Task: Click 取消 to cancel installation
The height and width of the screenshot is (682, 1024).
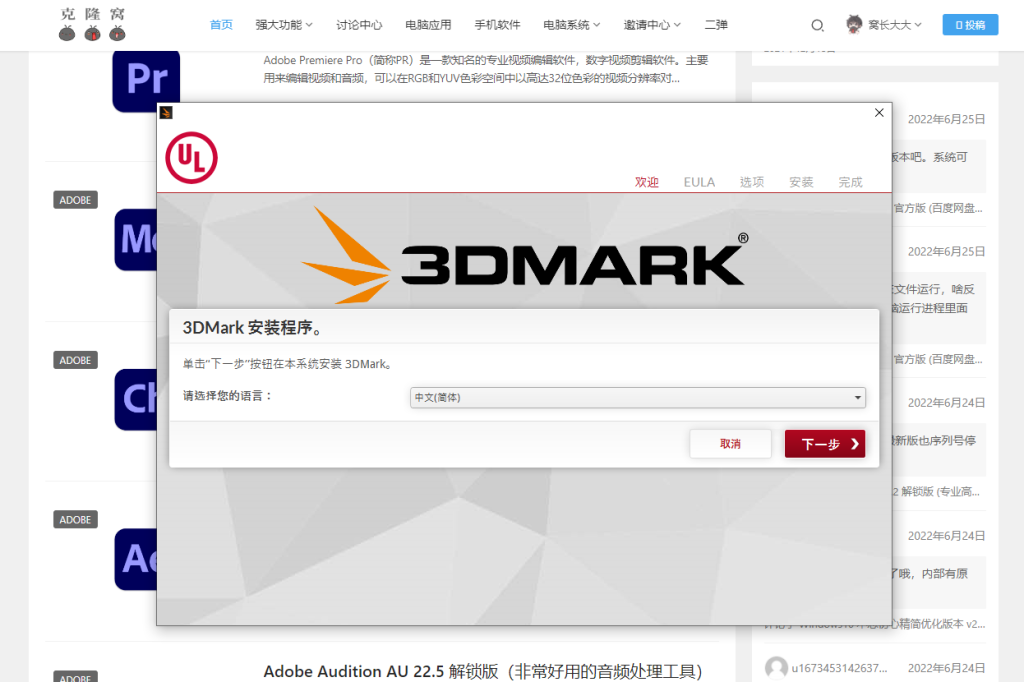Action: point(730,444)
